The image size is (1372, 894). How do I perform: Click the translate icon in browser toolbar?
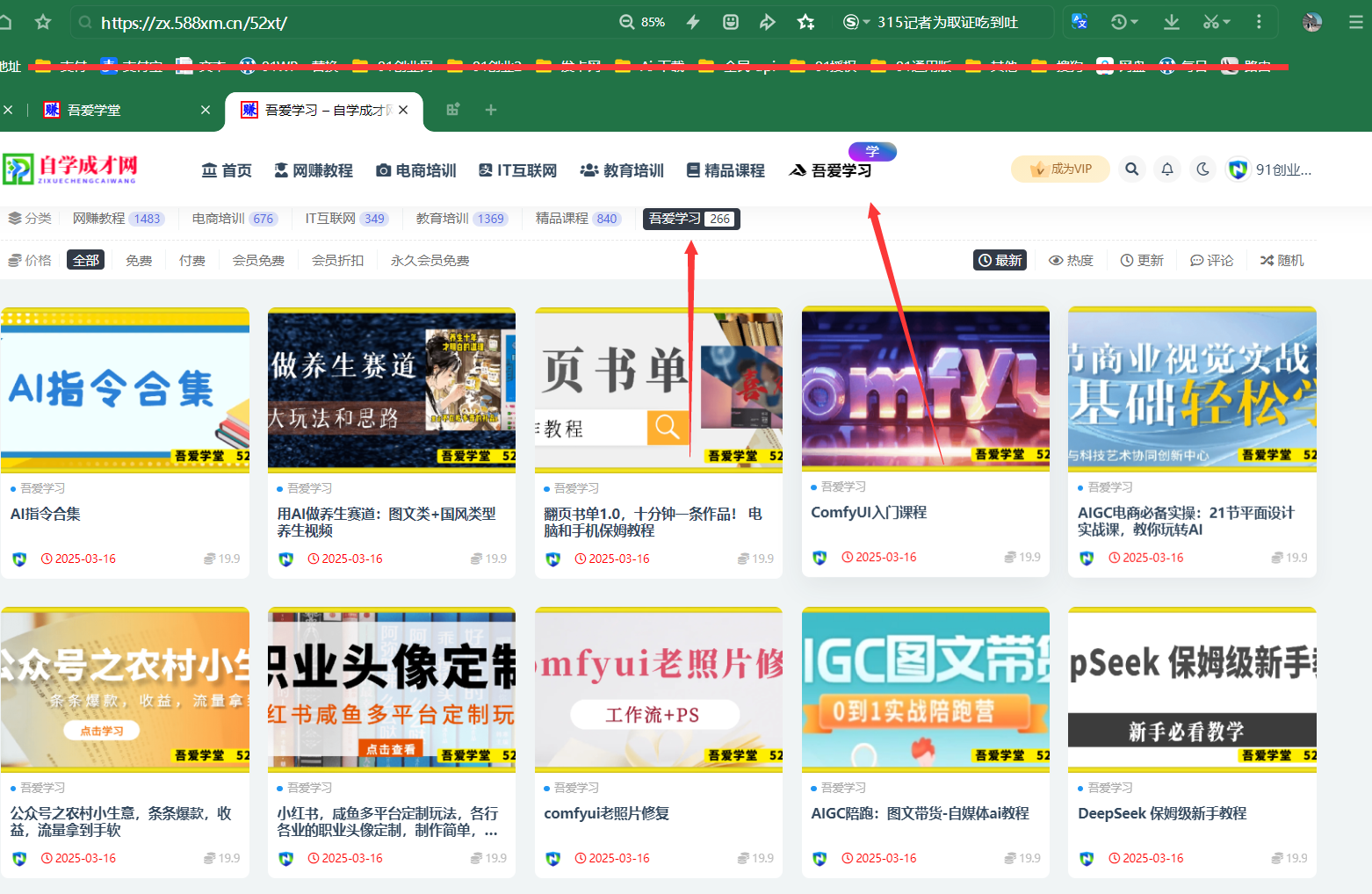(1079, 21)
